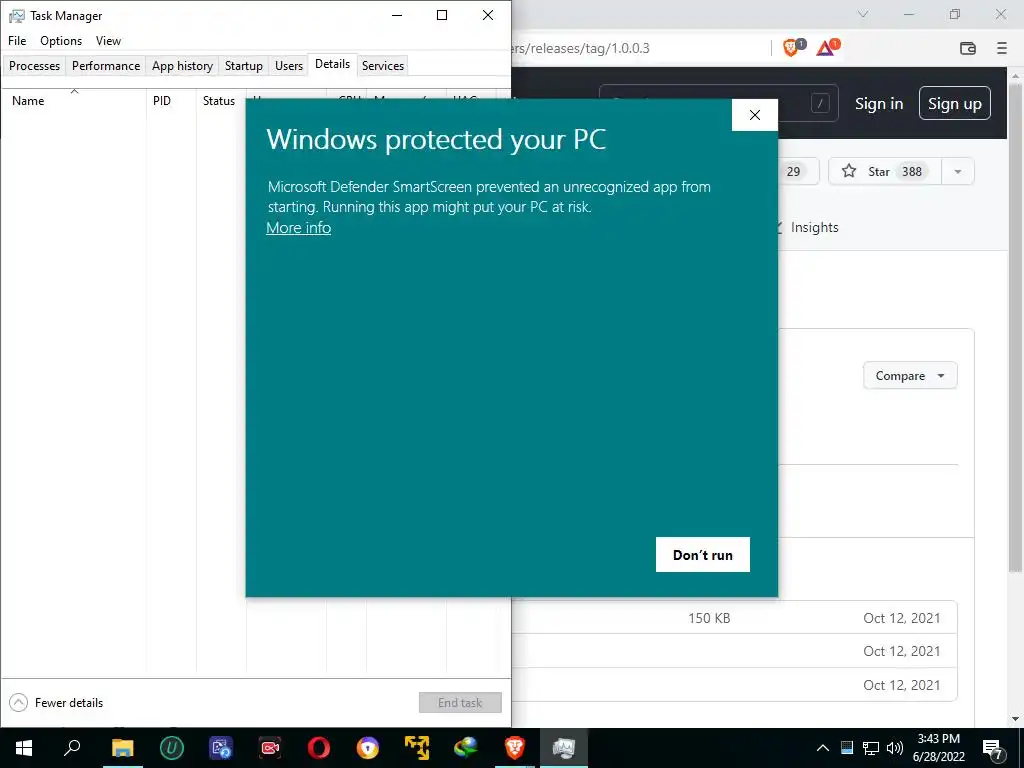1024x768 pixels.
Task: Open the Brave wallet icon
Action: point(968,48)
